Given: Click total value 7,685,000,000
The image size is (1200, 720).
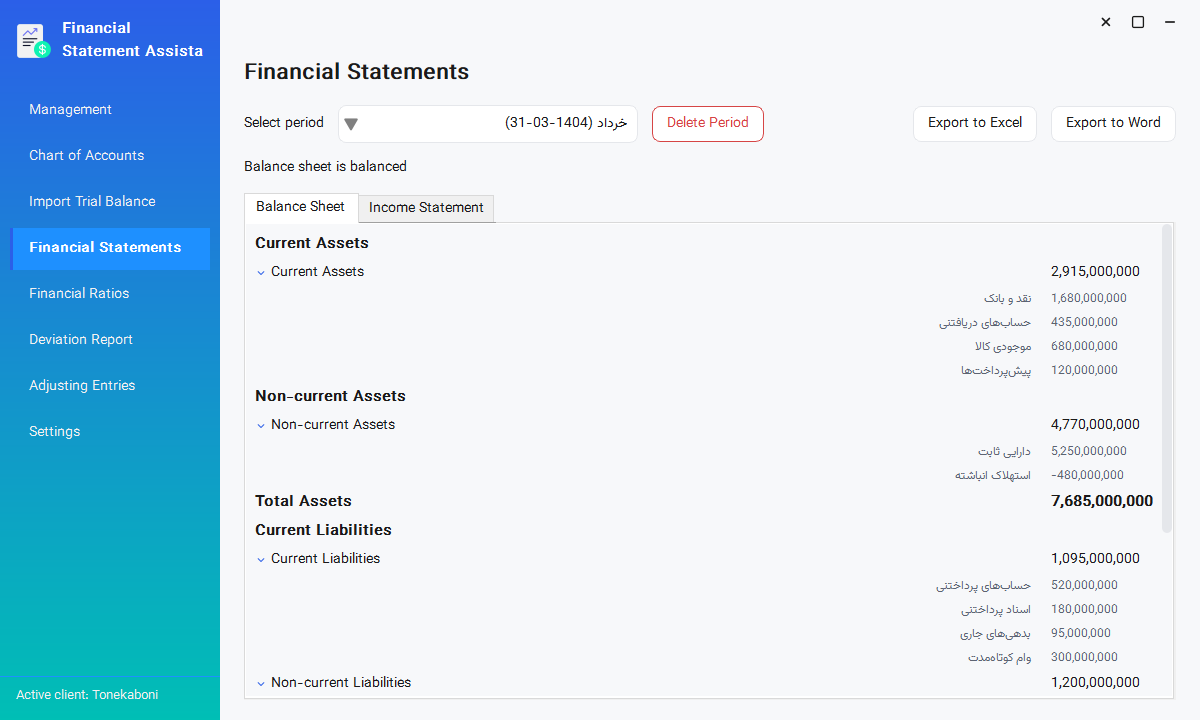Looking at the screenshot, I should point(1102,501).
